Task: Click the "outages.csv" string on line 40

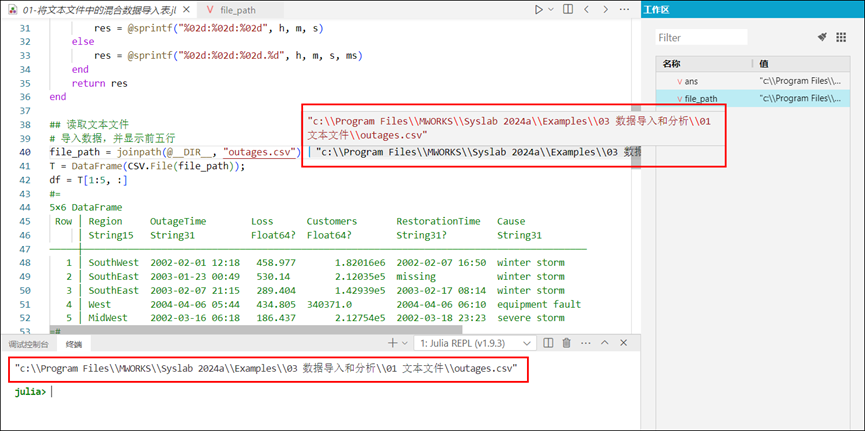Action: [261, 152]
